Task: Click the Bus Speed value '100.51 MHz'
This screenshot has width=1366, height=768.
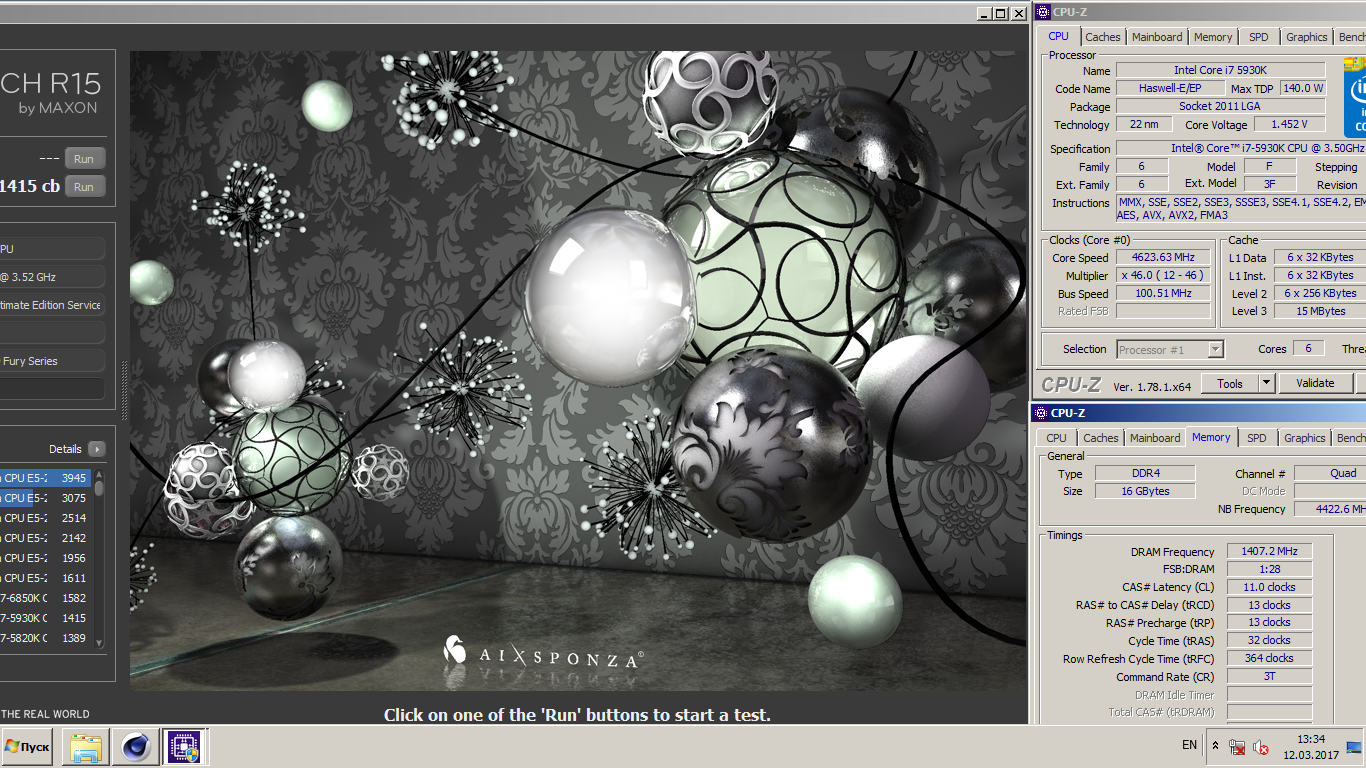Action: (x=1163, y=293)
